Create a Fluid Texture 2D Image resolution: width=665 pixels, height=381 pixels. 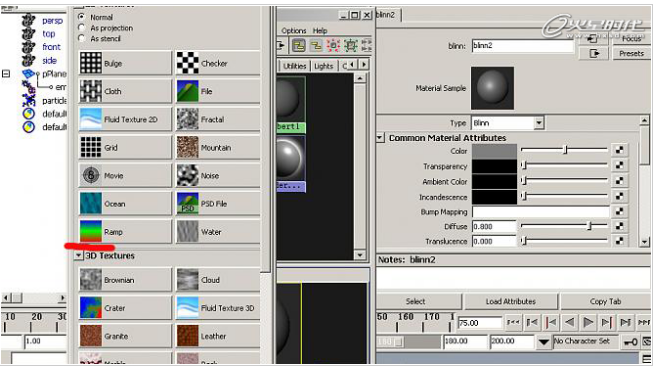coord(125,119)
